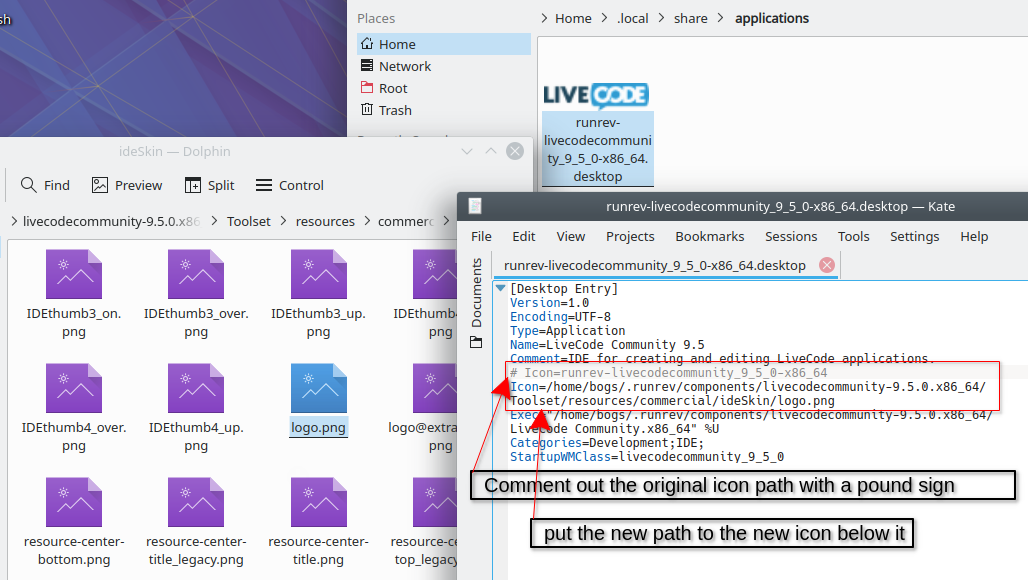Toggle Preview in ideSkin Dolphin toolbar
Image resolution: width=1028 pixels, height=580 pixels.
pos(127,185)
